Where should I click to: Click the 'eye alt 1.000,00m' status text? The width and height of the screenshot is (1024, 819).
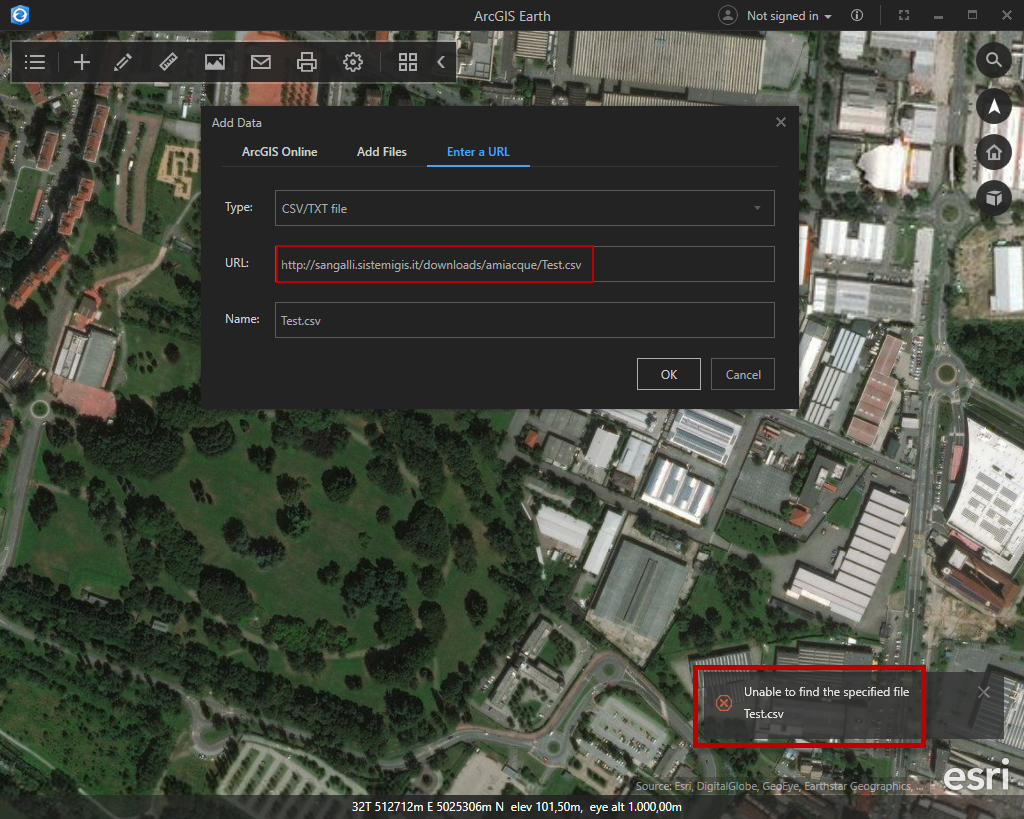635,807
